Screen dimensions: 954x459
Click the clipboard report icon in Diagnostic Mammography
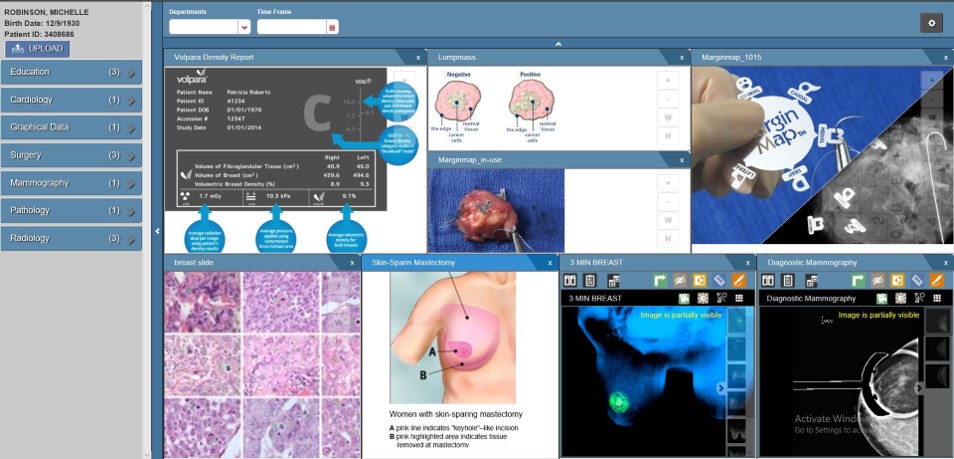788,281
